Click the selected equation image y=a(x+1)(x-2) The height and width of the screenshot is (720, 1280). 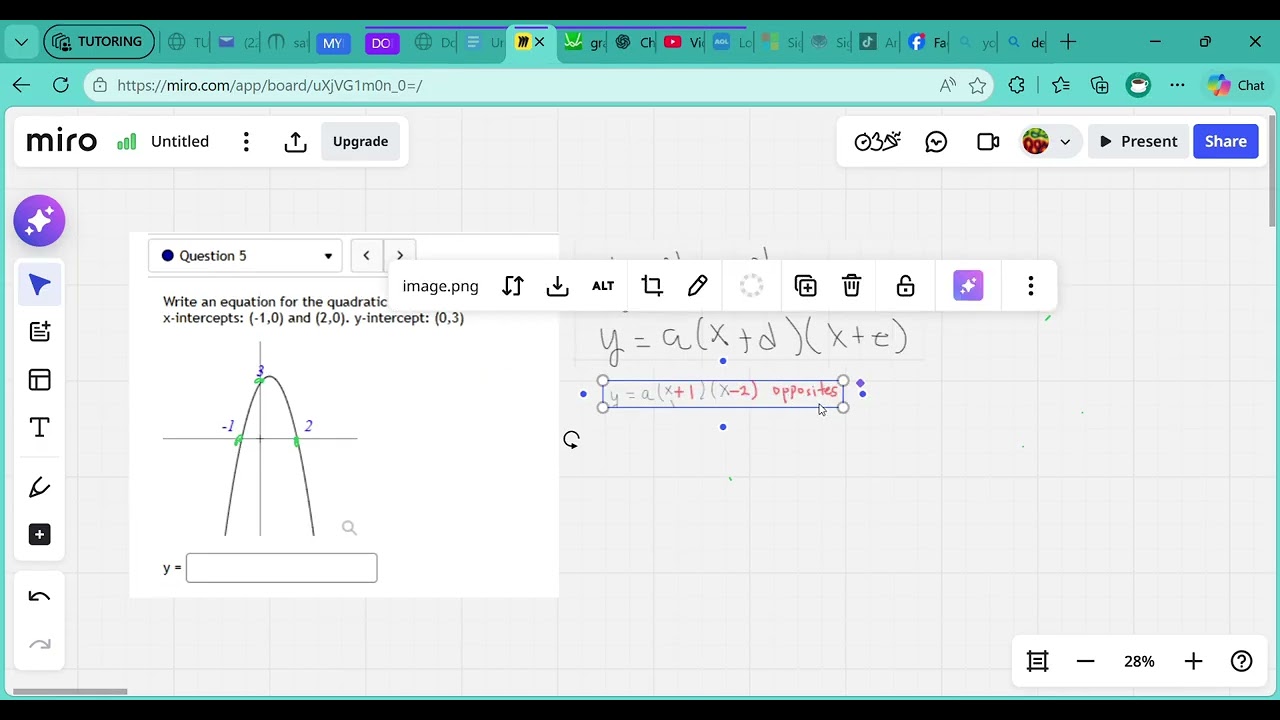point(723,394)
